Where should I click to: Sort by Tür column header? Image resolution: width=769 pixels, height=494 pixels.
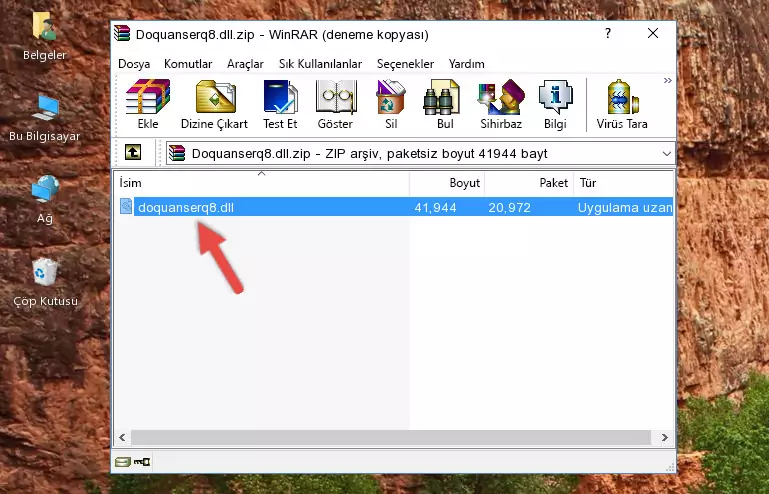(x=623, y=183)
